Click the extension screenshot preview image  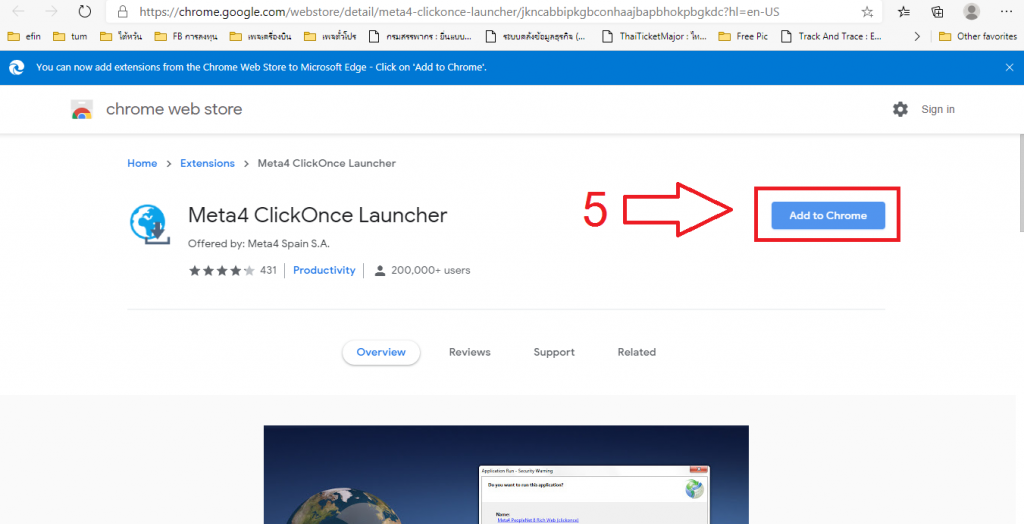(506, 474)
